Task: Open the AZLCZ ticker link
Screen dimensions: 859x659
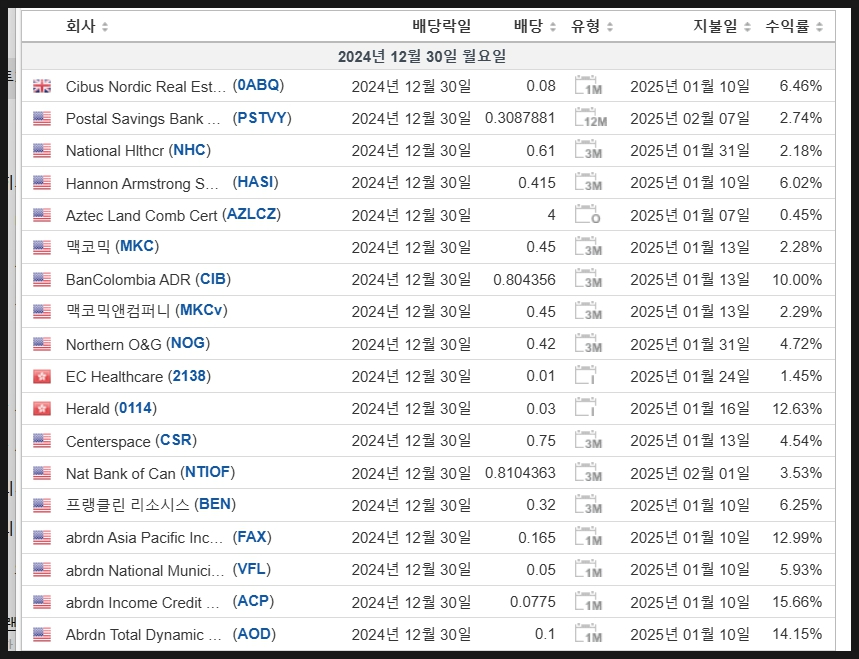Action: (x=251, y=214)
